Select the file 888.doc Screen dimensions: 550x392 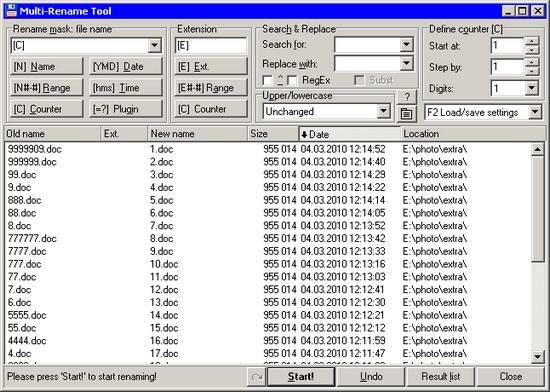click(24, 200)
